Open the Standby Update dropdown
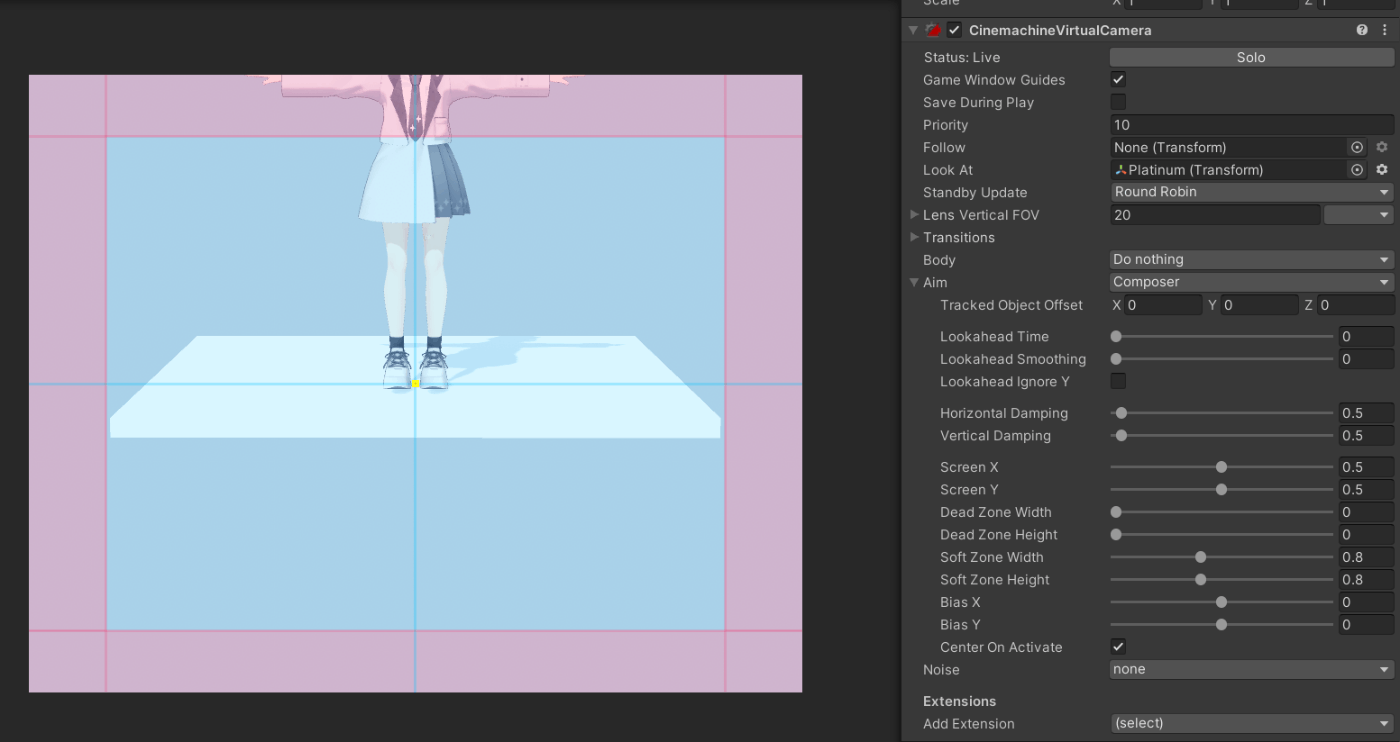This screenshot has height=742, width=1400. [x=1252, y=192]
